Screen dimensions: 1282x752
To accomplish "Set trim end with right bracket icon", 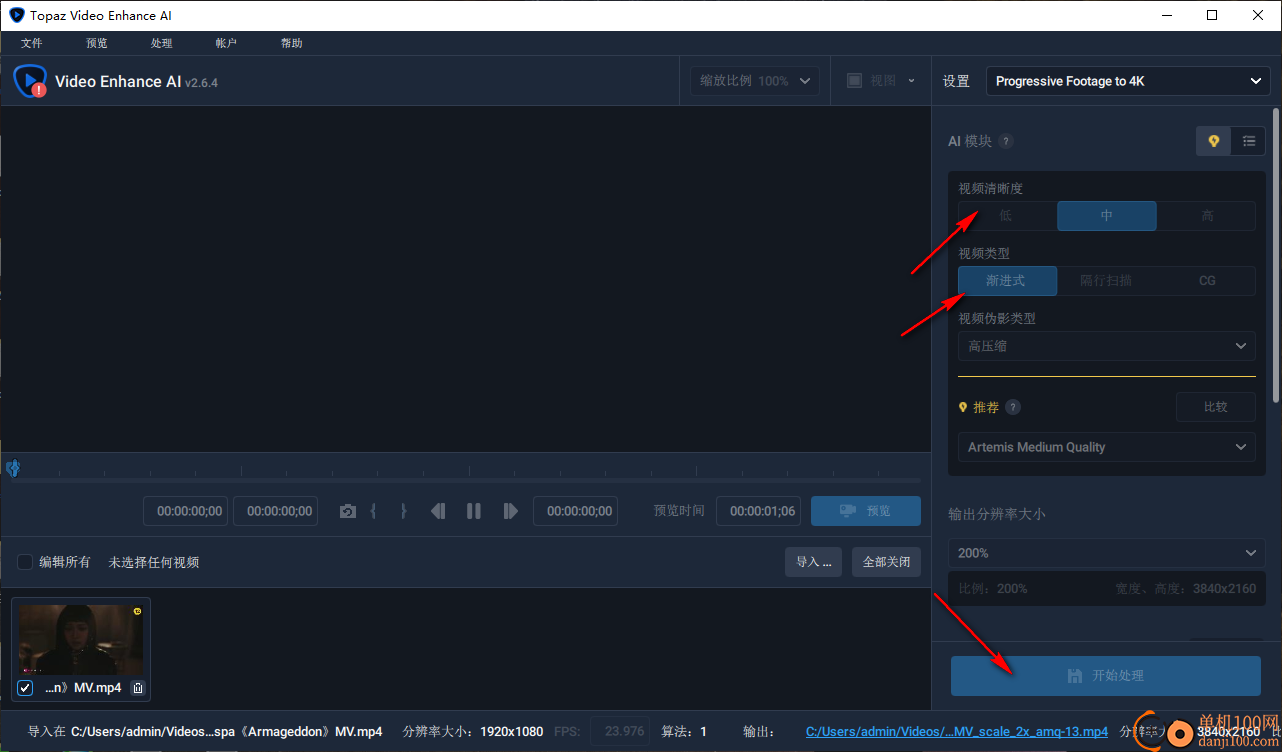I will (403, 511).
